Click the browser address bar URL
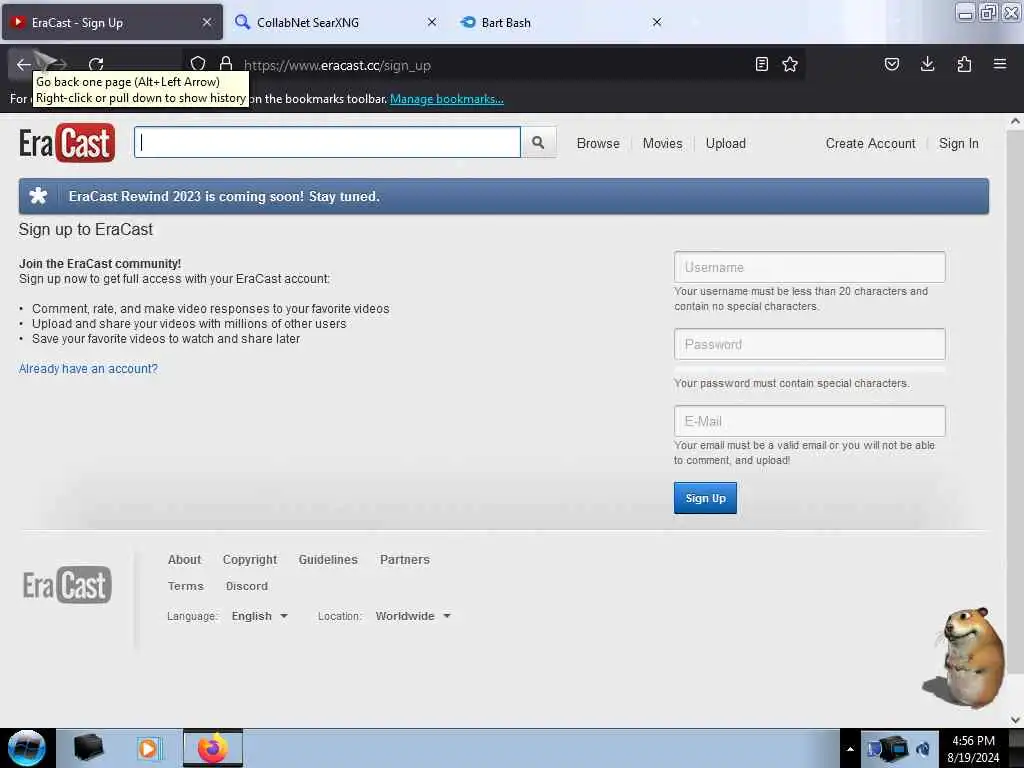 point(337,65)
